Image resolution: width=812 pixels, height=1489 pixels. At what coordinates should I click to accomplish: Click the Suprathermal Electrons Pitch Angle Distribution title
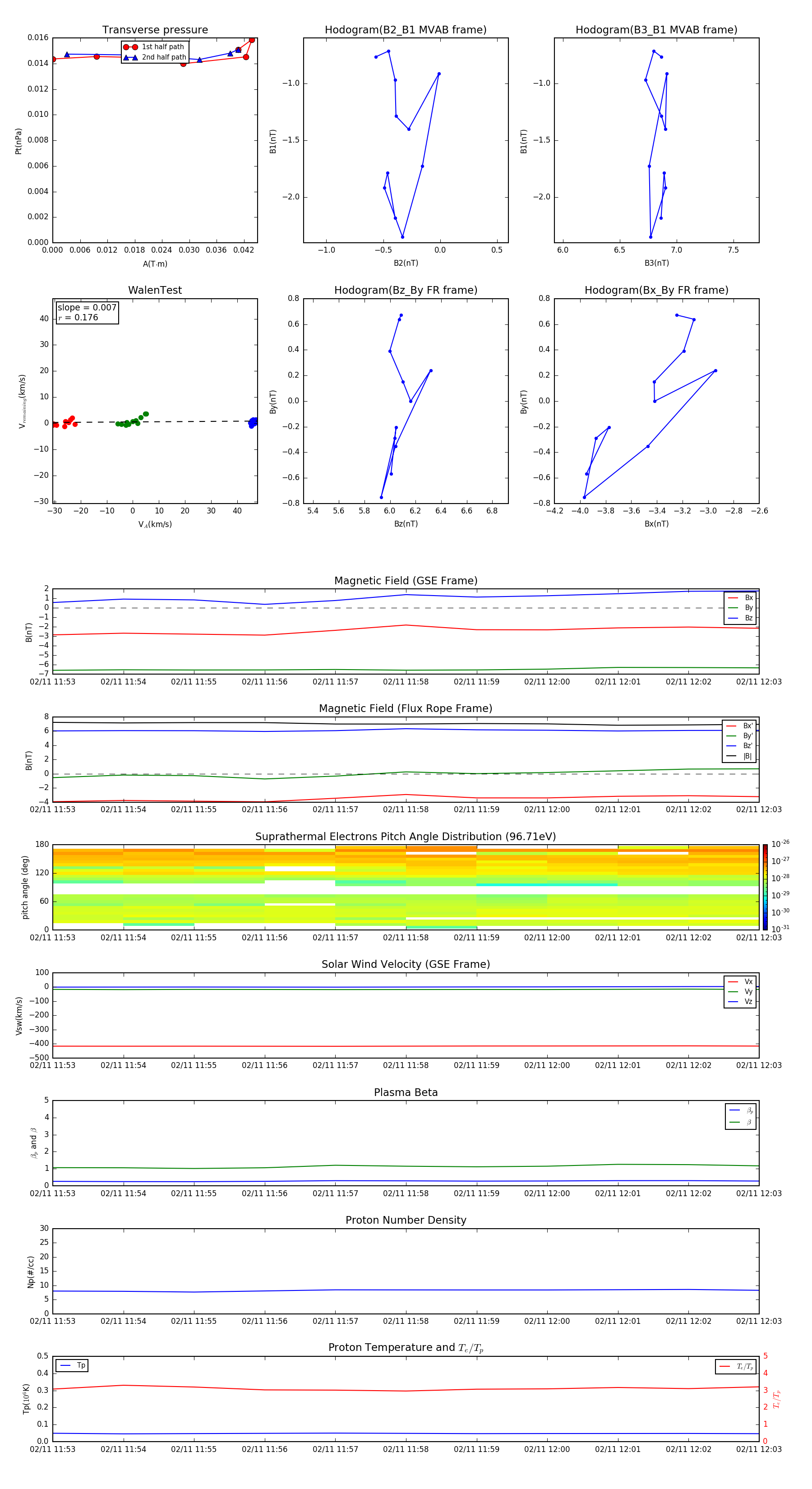pos(406,837)
